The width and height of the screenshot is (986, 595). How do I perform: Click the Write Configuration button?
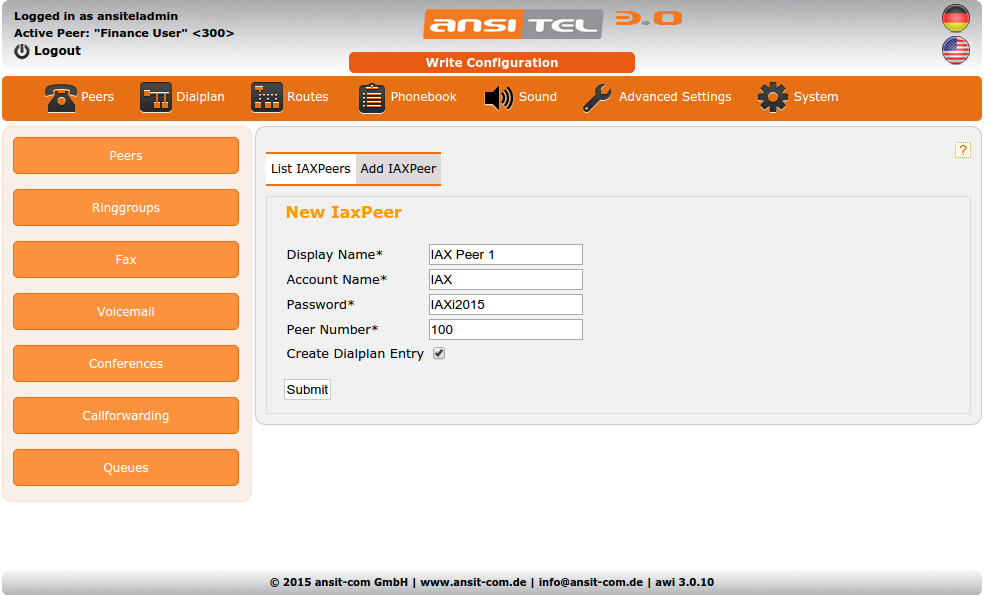pyautogui.click(x=491, y=62)
